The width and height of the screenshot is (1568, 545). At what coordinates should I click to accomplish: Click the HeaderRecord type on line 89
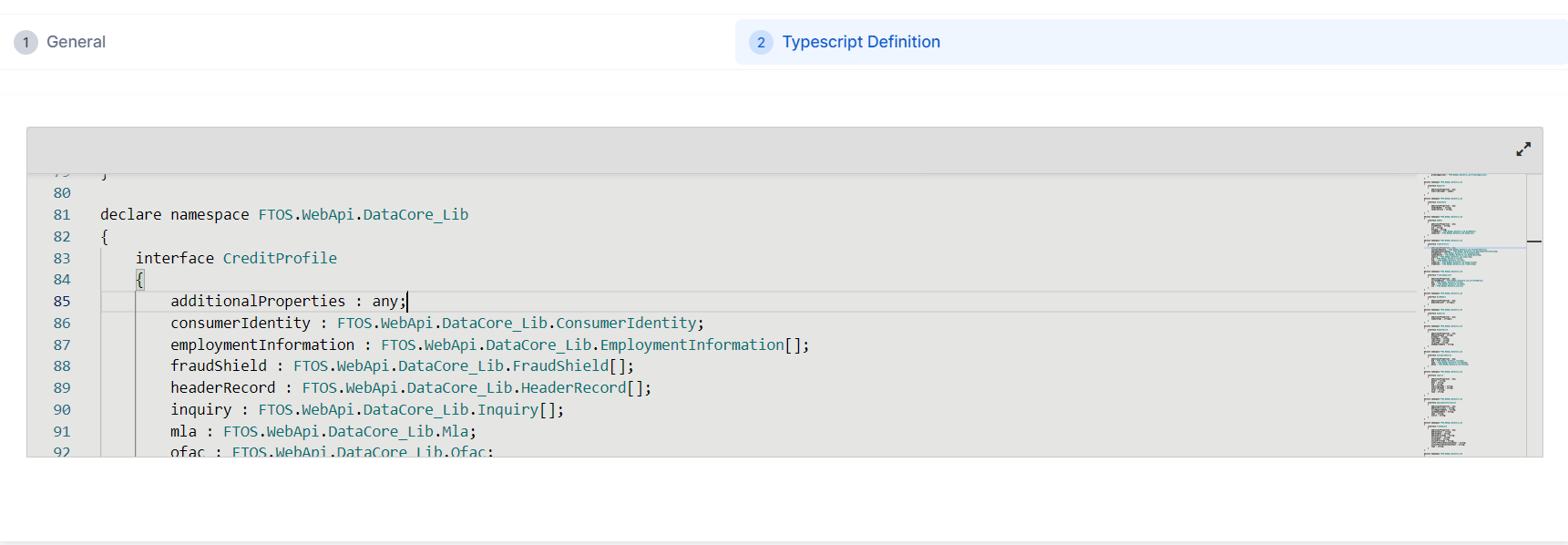click(573, 388)
